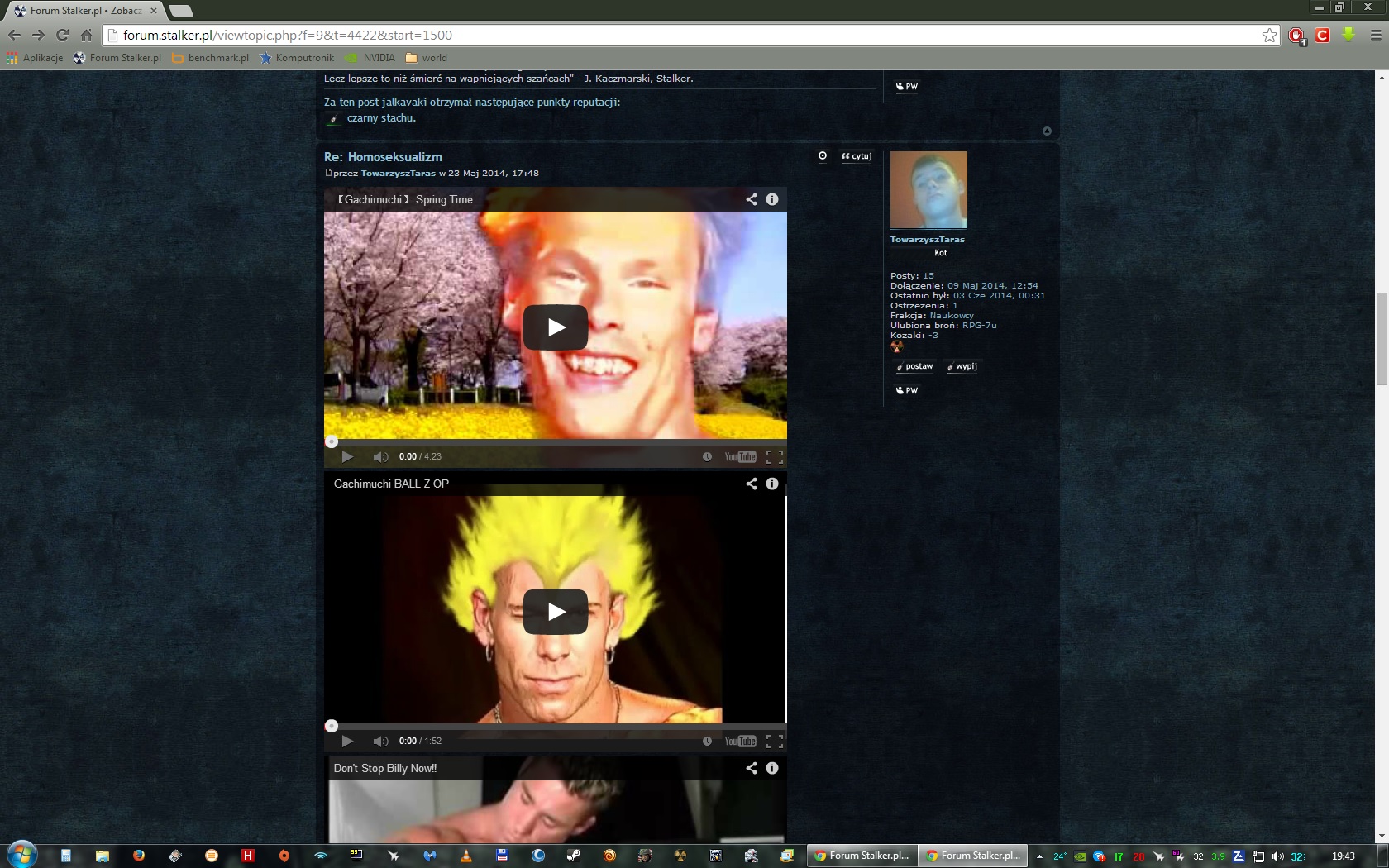Open BALL Z OP video on YouTube via logo
This screenshot has width=1389, height=868.
pos(740,741)
